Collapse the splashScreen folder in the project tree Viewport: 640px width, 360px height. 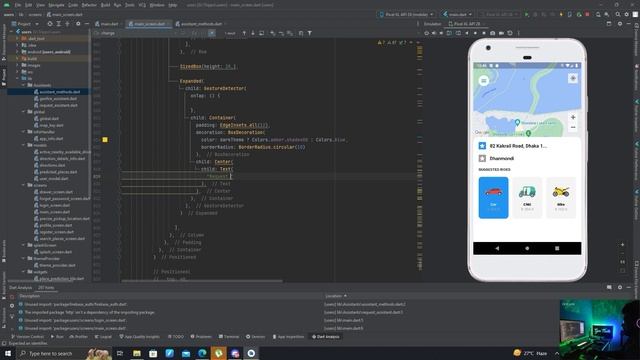click(24, 245)
